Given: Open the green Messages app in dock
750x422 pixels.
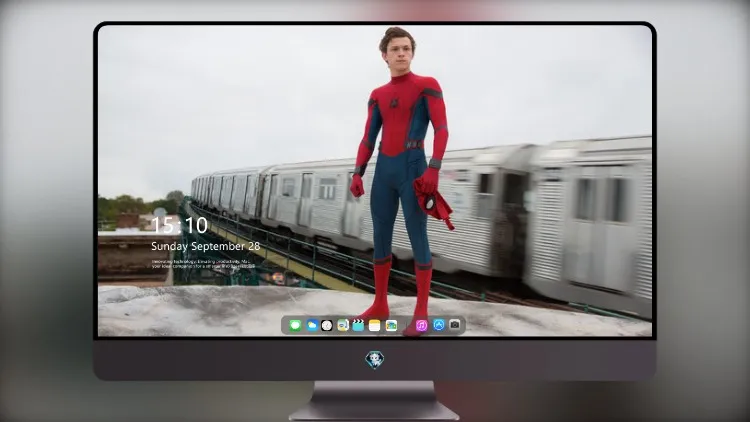Looking at the screenshot, I should (295, 325).
